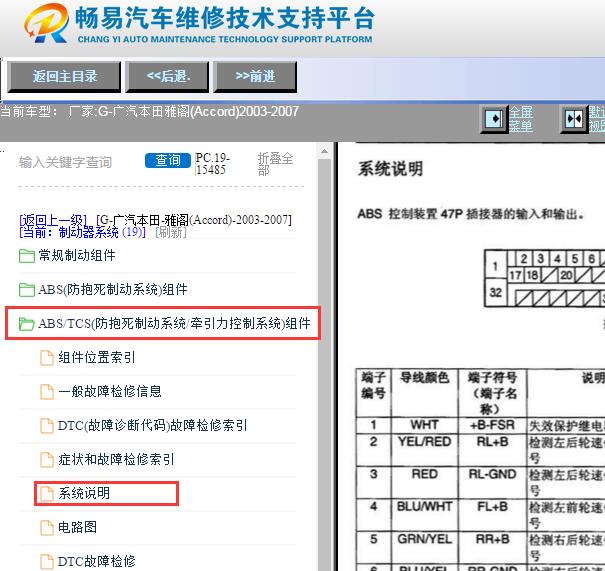The width and height of the screenshot is (605, 571).
Task: Open the 系统说明 tree entry
Action: point(84,493)
